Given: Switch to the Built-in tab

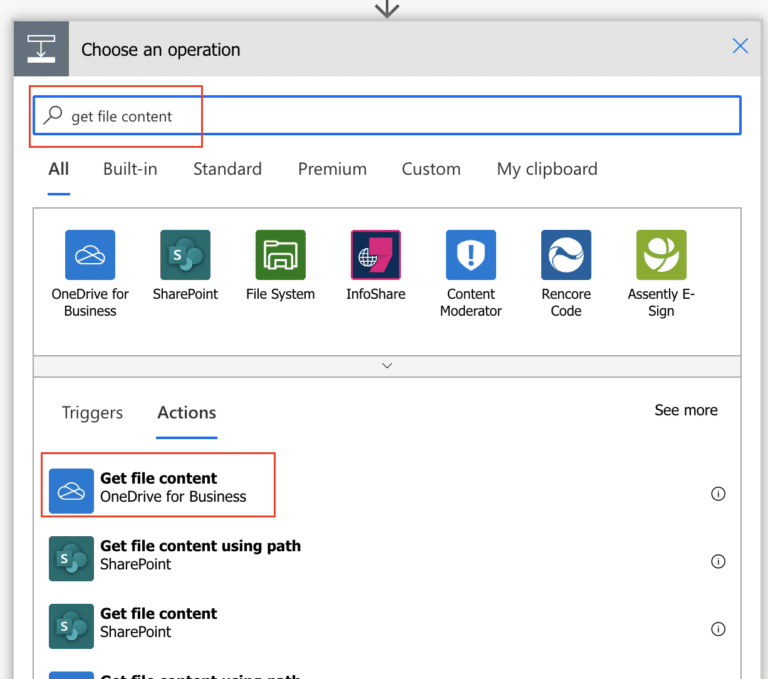Looking at the screenshot, I should [130, 169].
